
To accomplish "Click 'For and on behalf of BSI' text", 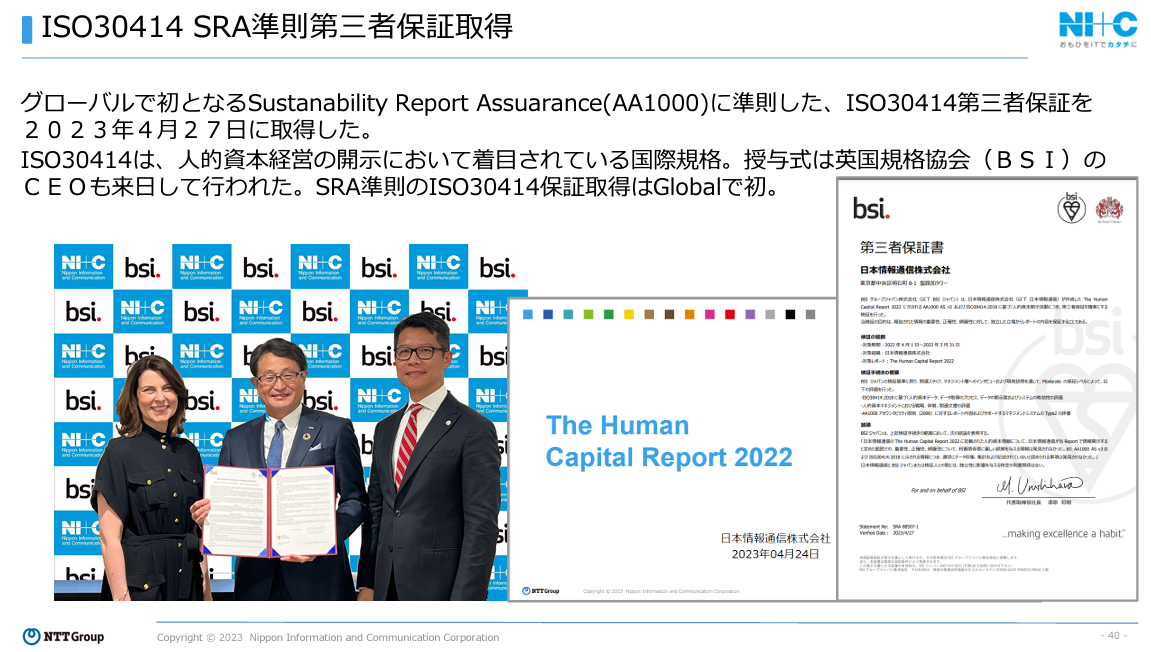I will (938, 490).
